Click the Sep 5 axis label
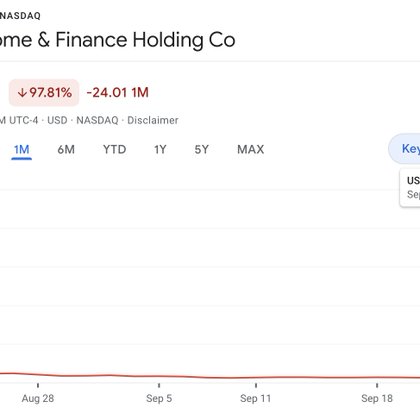Image resolution: width=420 pixels, height=420 pixels. [159, 398]
